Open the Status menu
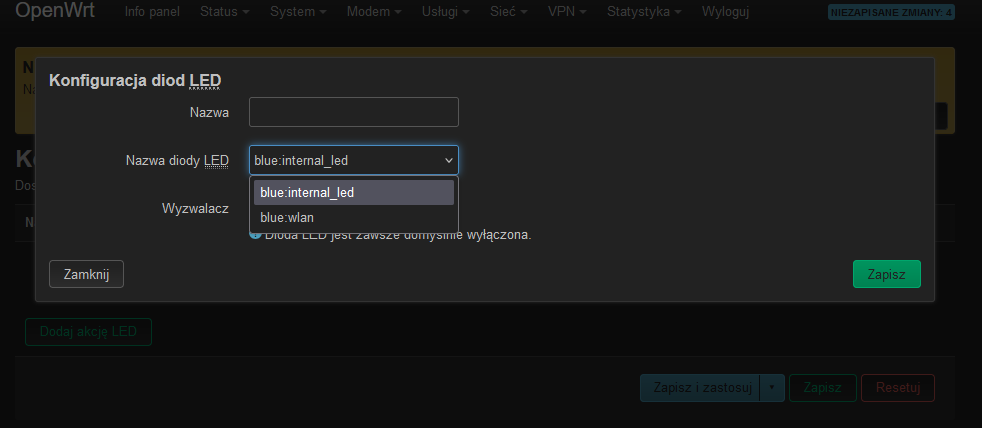This screenshot has width=982, height=428. pyautogui.click(x=225, y=12)
